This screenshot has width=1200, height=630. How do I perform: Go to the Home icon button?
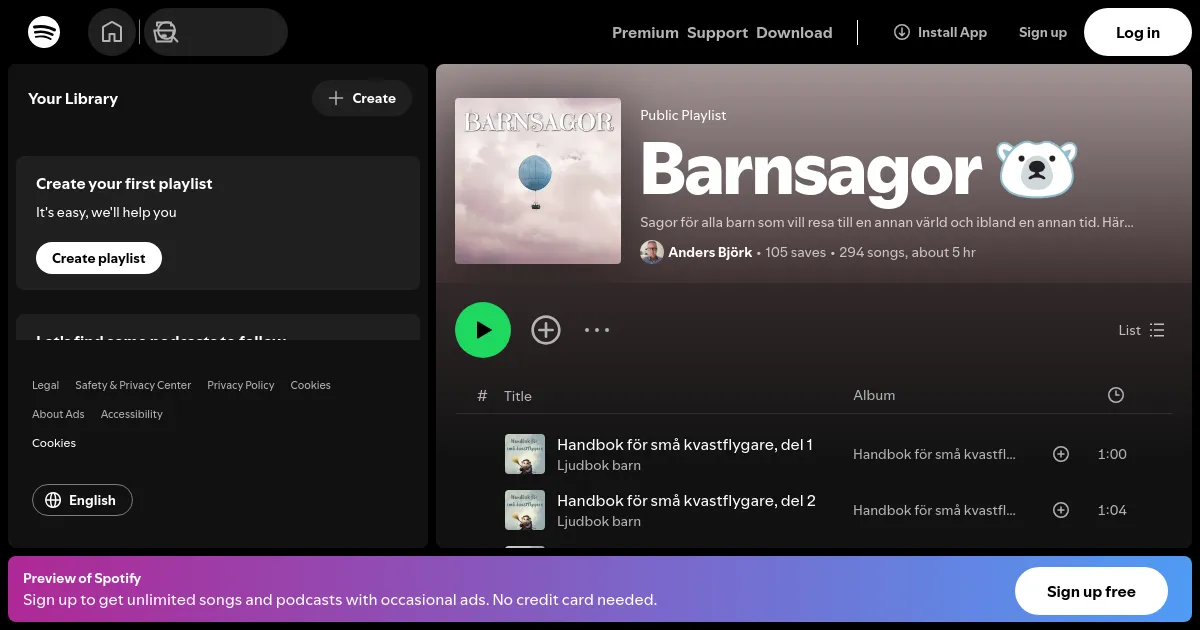click(112, 32)
